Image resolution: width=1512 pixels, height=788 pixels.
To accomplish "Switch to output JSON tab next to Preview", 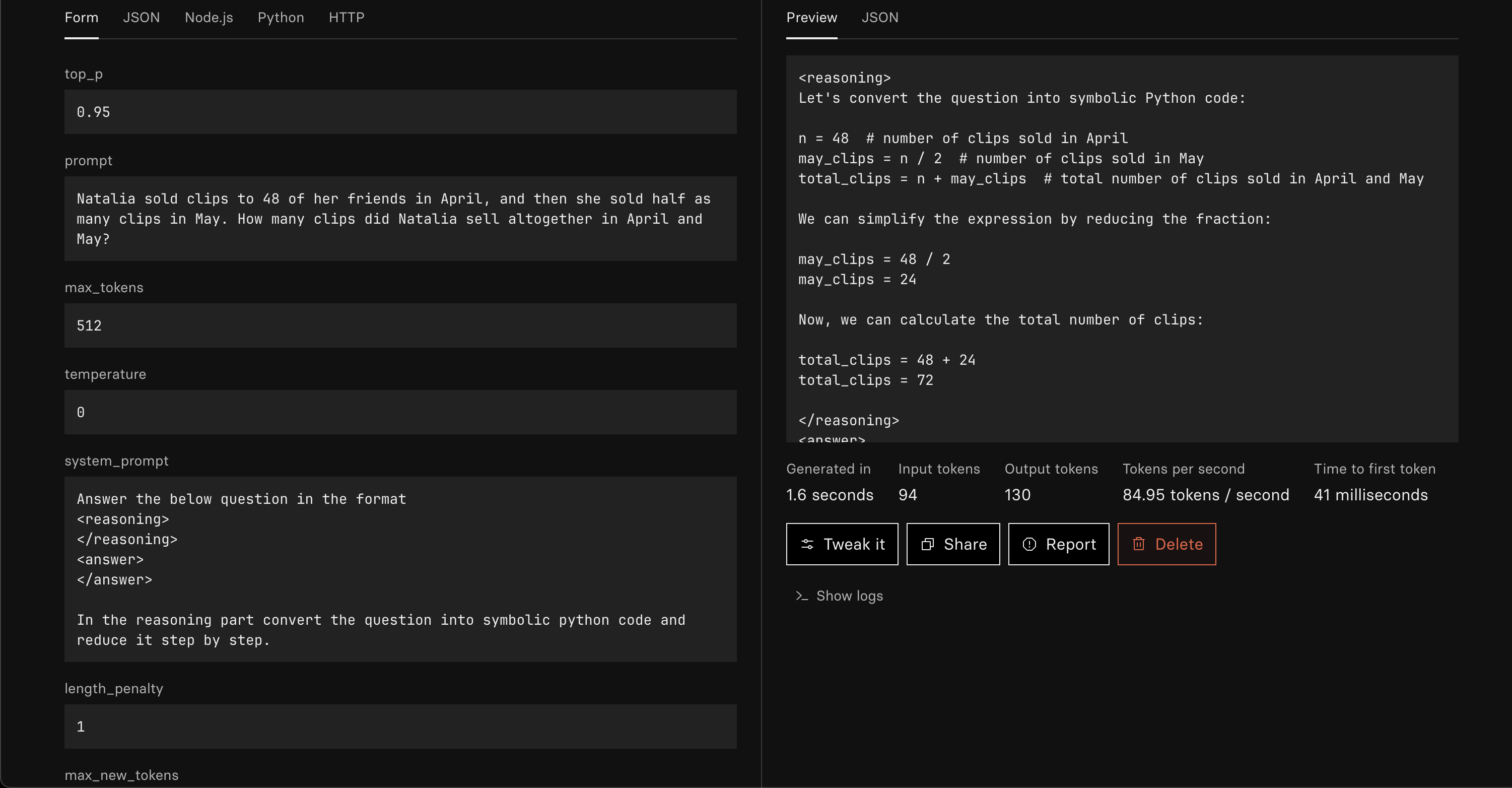I will pyautogui.click(x=880, y=18).
